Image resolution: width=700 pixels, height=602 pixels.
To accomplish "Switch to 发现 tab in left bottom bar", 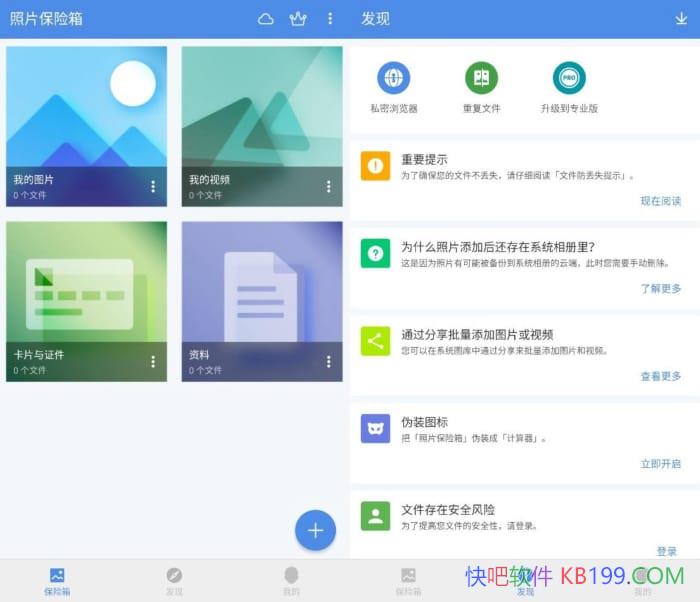I will [174, 580].
